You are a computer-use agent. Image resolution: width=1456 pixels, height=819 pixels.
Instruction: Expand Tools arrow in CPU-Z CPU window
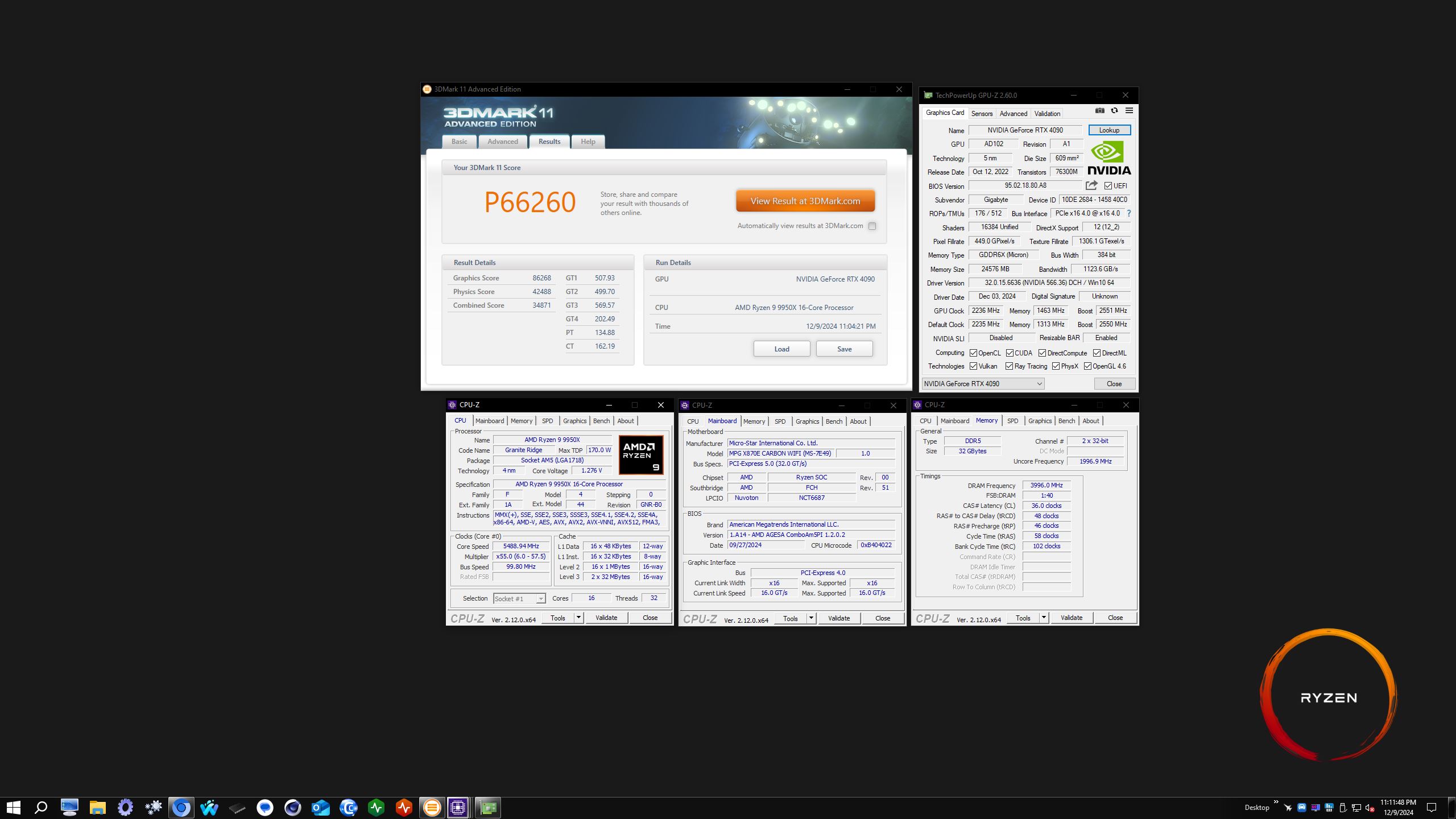point(578,618)
